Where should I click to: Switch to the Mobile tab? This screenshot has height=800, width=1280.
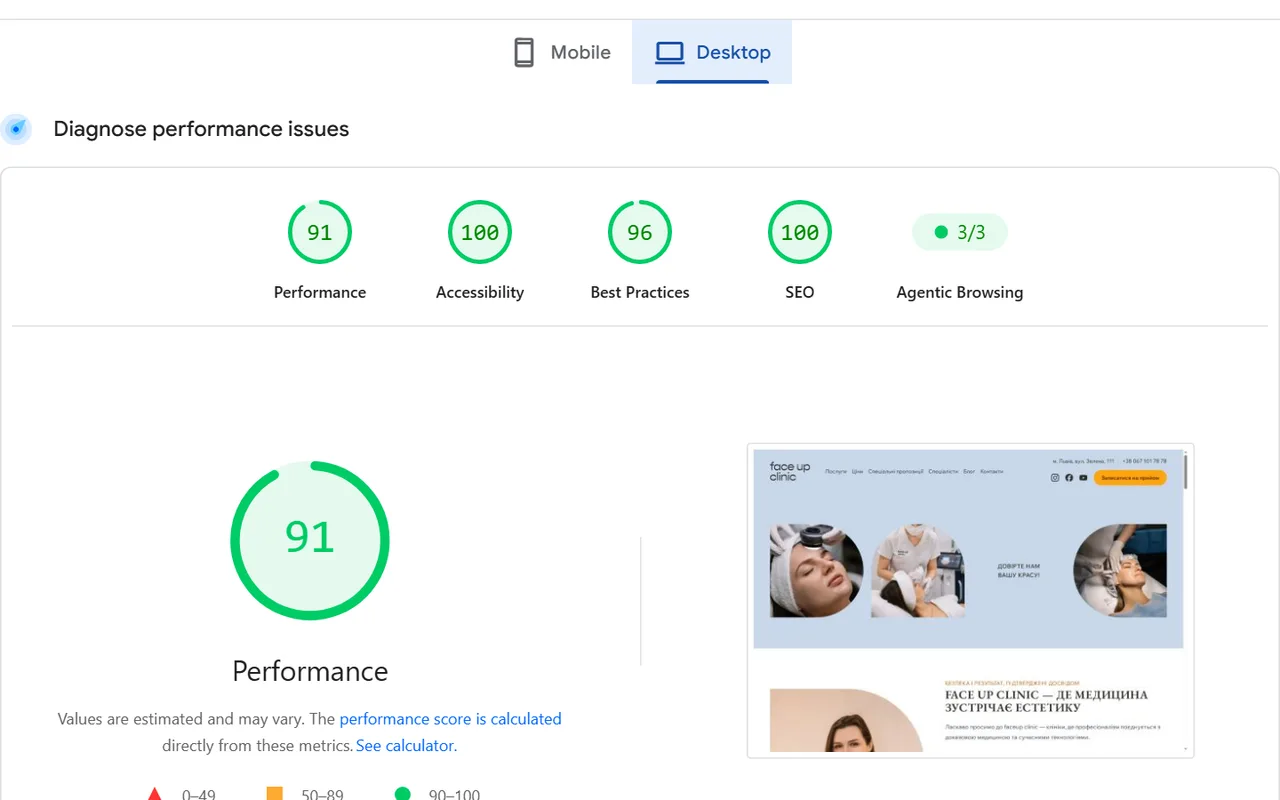(561, 52)
